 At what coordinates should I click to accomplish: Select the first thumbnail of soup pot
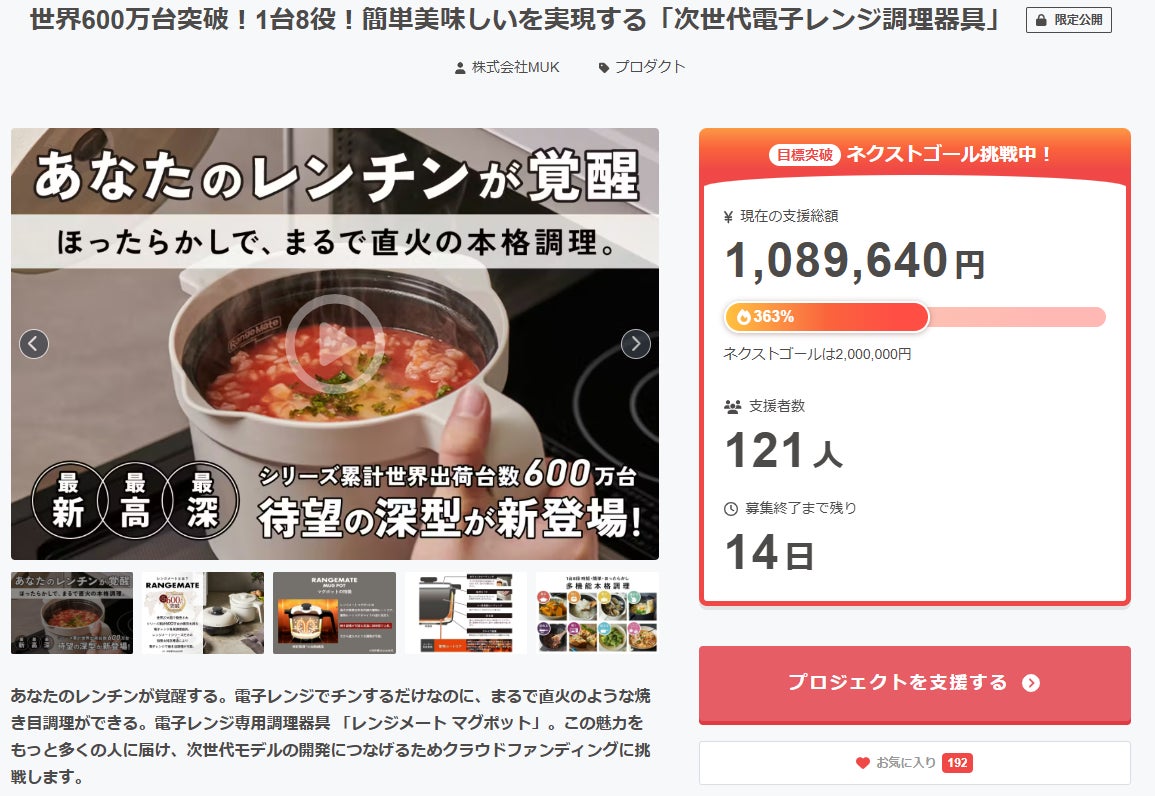72,613
